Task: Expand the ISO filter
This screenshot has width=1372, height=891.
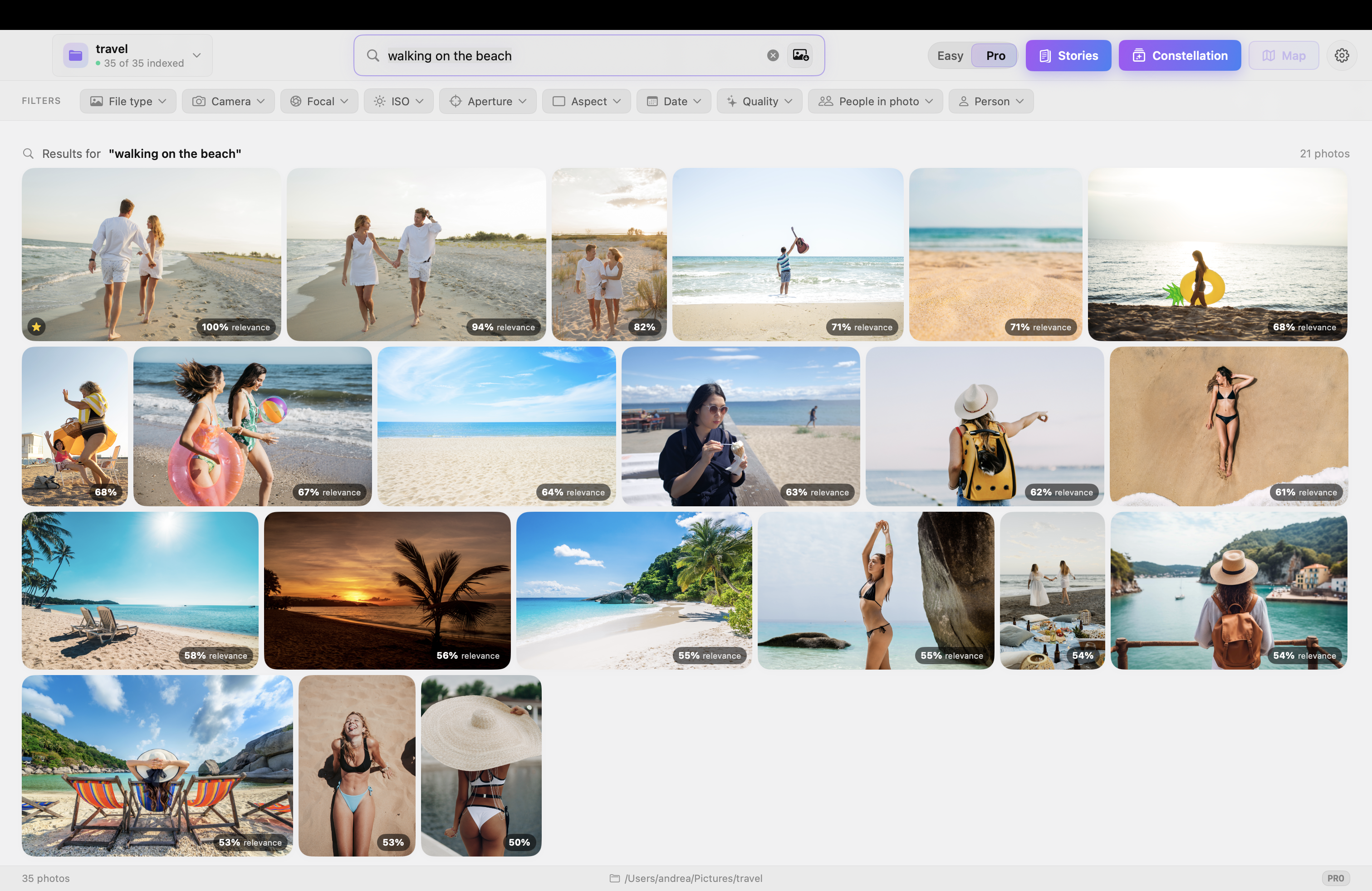Action: coord(398,101)
